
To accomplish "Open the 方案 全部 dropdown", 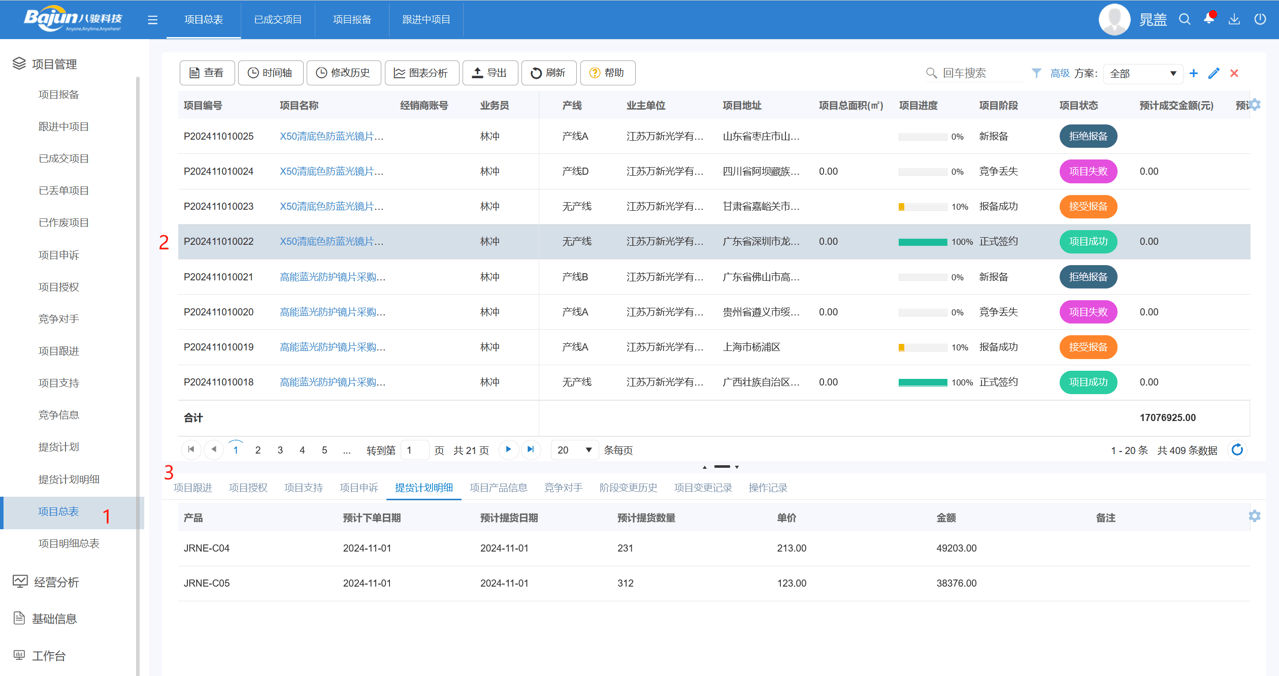I will point(1142,72).
